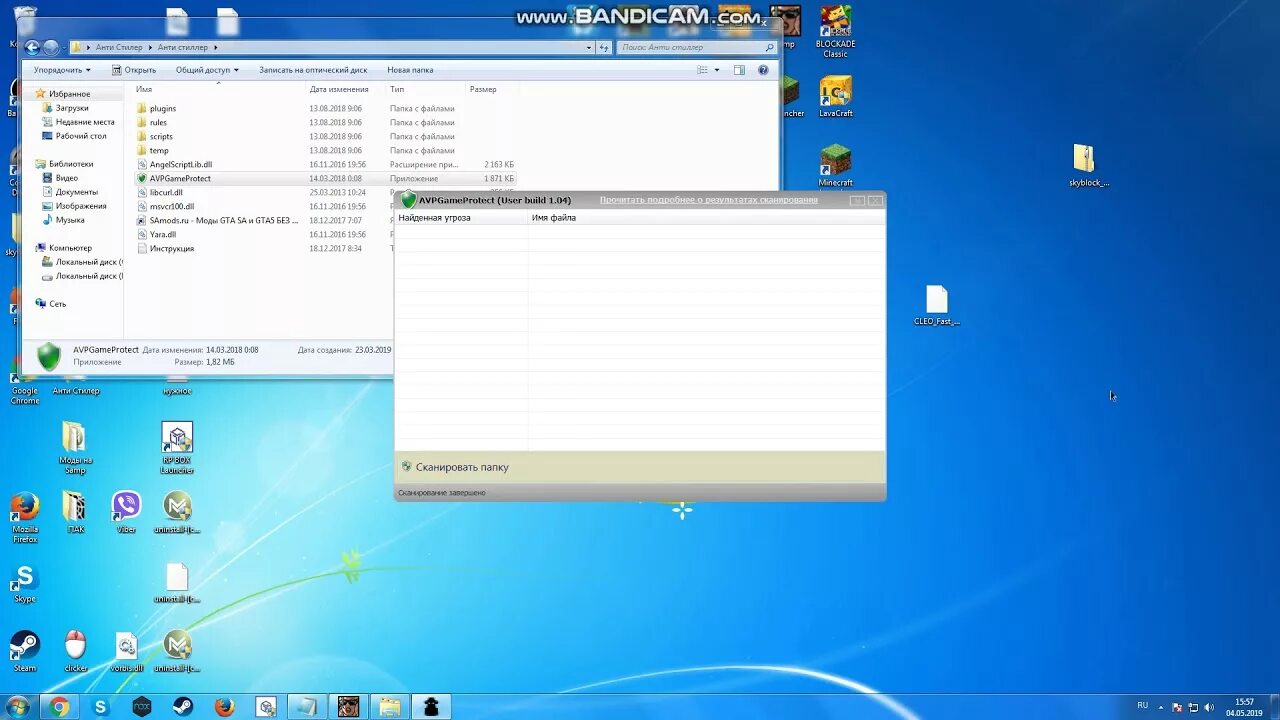Open the Общий доступ dropdown

pos(207,70)
